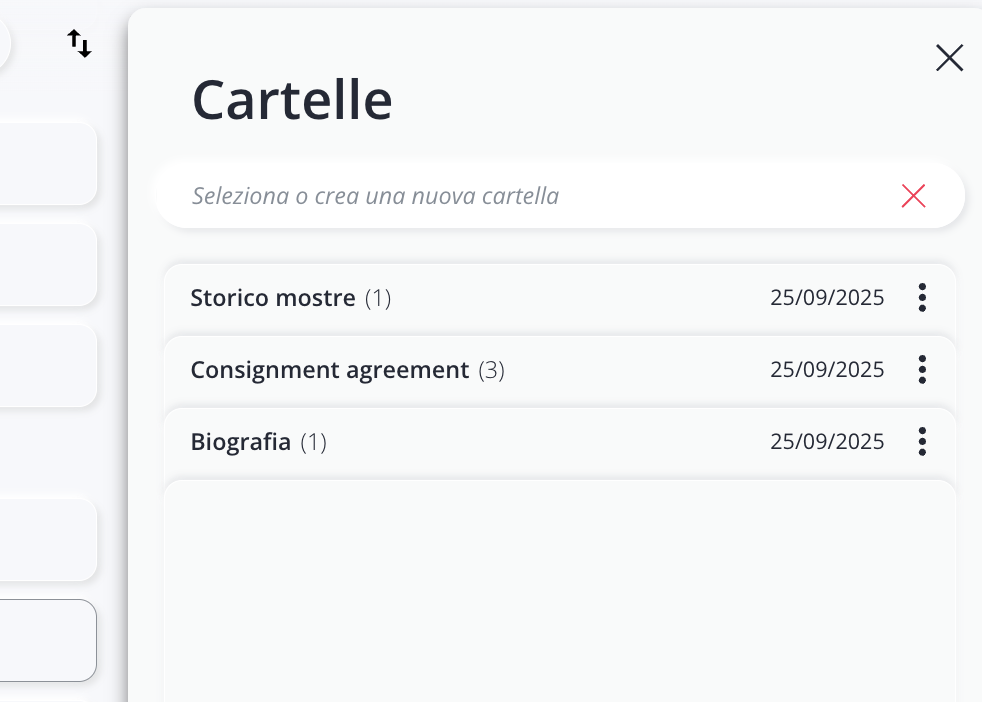Click the 25/09/2025 date beside Biografia
This screenshot has width=982, height=702.
(x=827, y=442)
